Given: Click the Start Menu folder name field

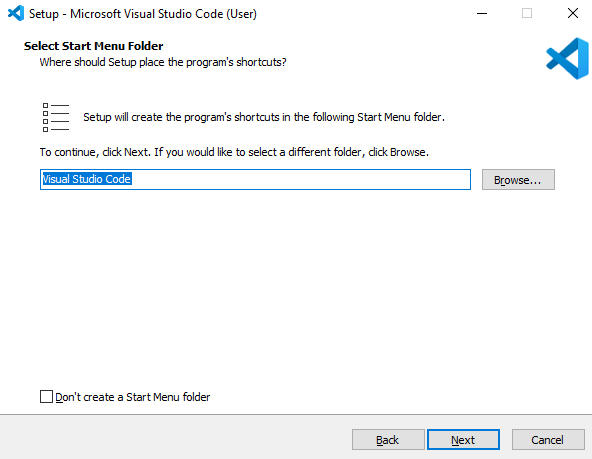Looking at the screenshot, I should (255, 179).
